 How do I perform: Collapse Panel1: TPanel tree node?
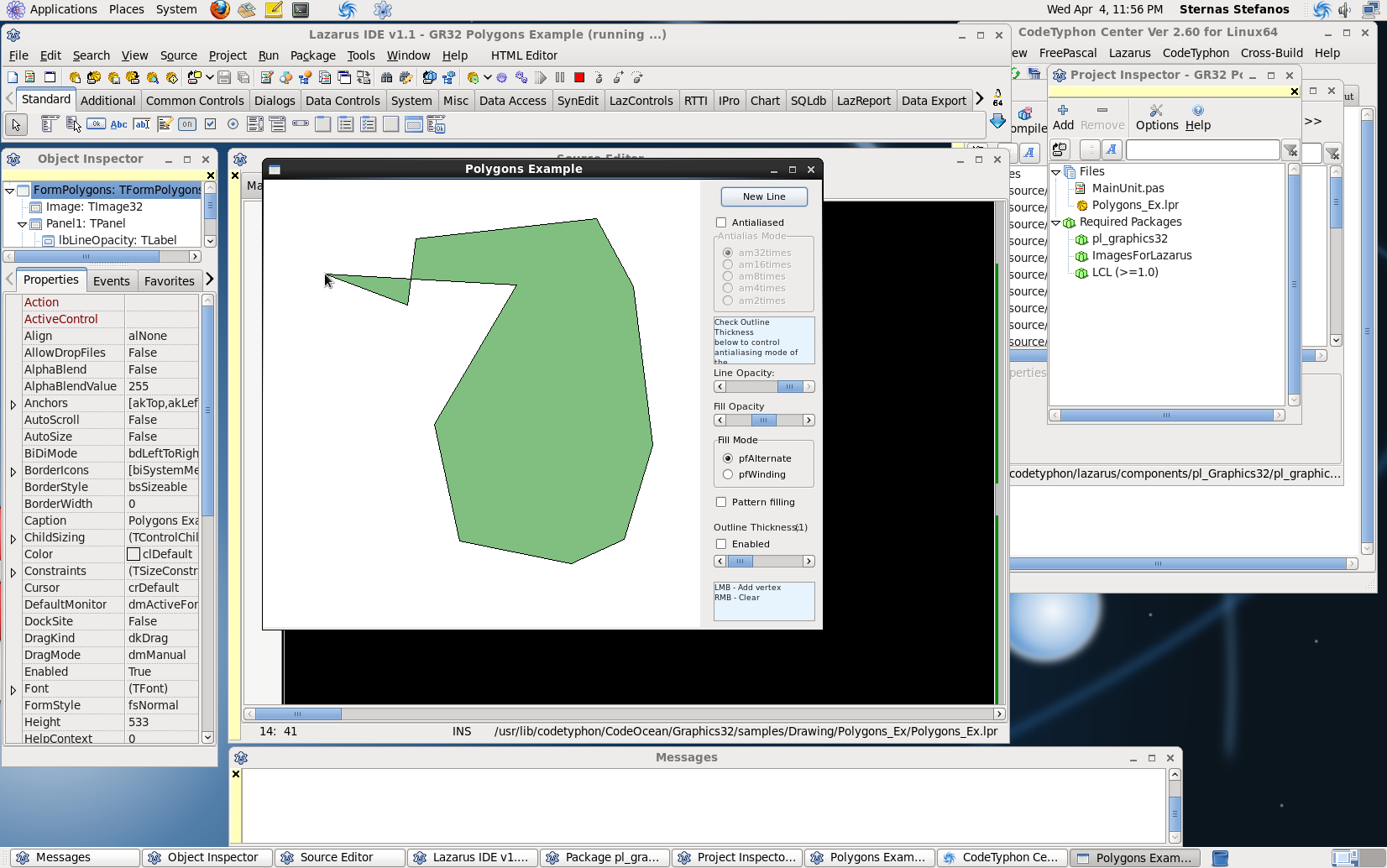click(x=23, y=224)
